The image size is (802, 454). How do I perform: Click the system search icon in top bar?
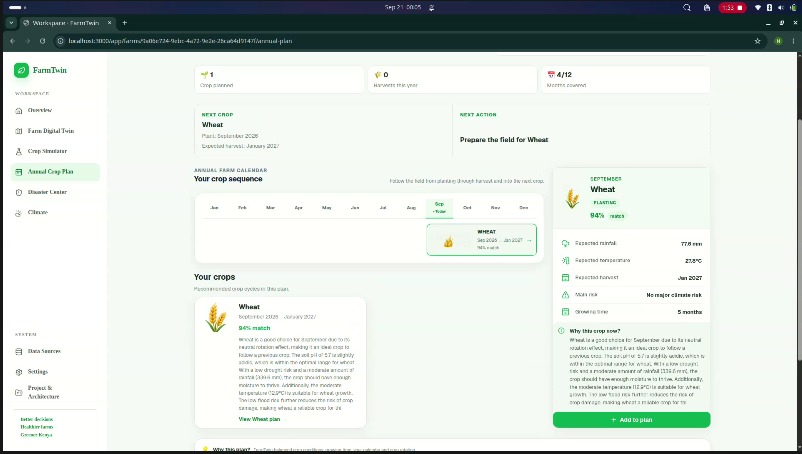pos(687,8)
